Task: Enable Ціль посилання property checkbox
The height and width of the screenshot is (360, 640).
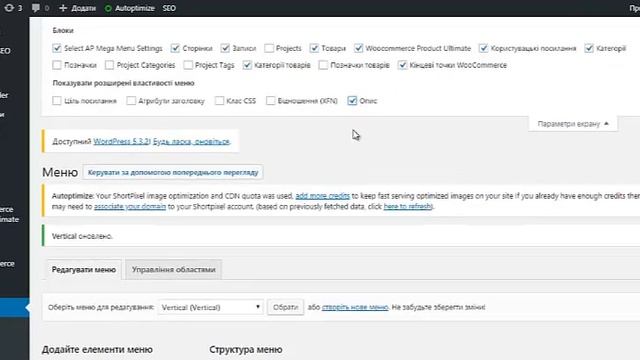Action: 57,100
